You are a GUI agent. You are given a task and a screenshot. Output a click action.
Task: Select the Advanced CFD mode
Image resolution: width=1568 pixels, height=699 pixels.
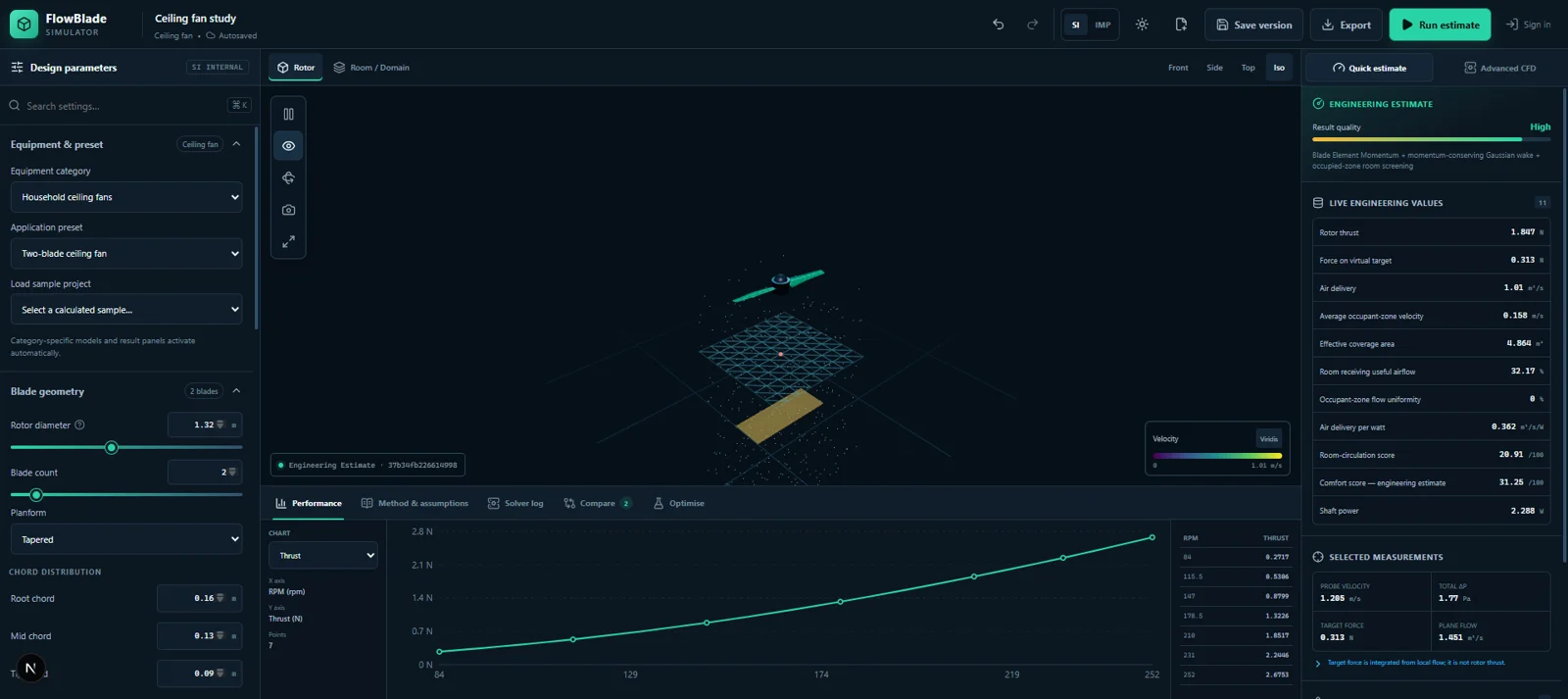click(1500, 68)
